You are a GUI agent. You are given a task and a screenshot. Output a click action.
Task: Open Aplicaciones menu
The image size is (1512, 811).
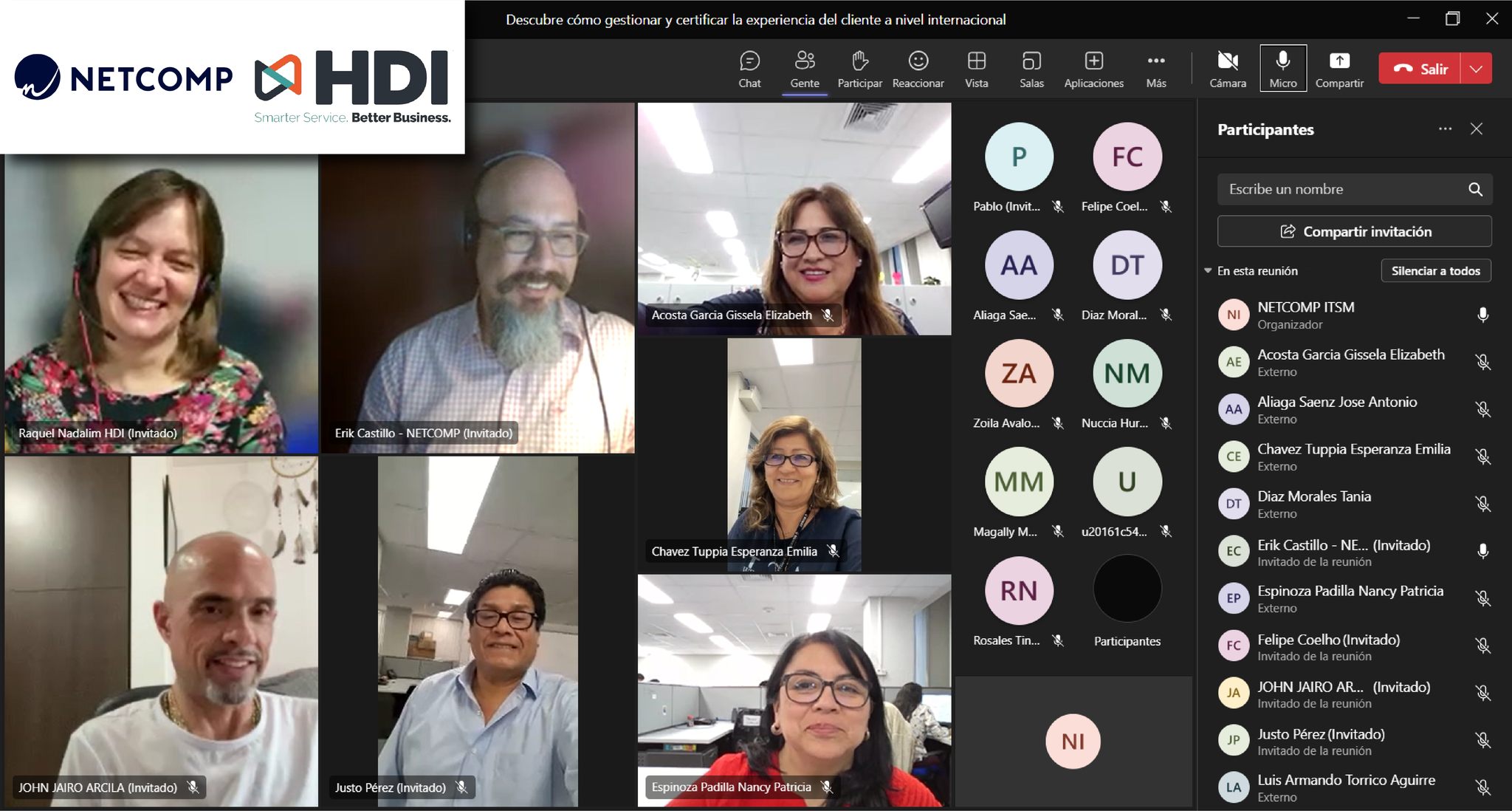[1093, 69]
